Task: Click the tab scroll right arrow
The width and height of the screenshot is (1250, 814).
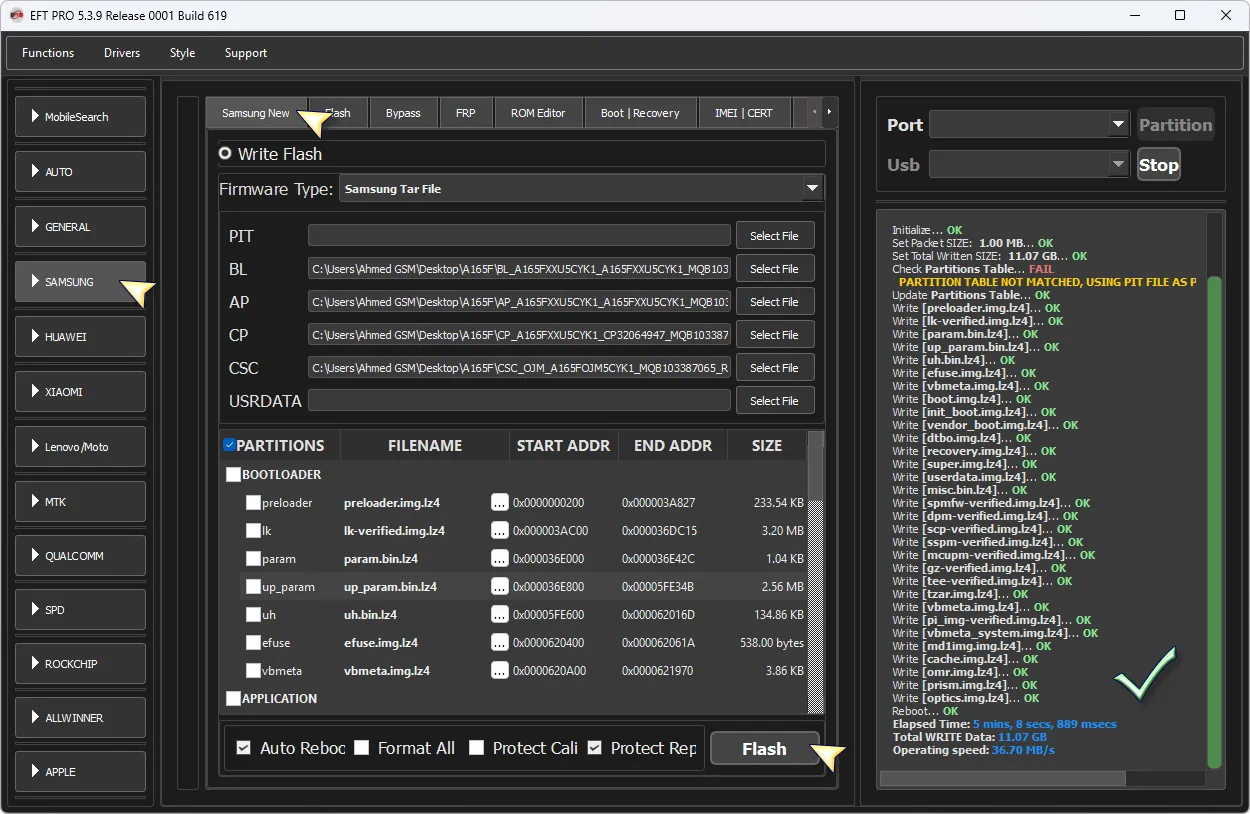Action: tap(829, 112)
